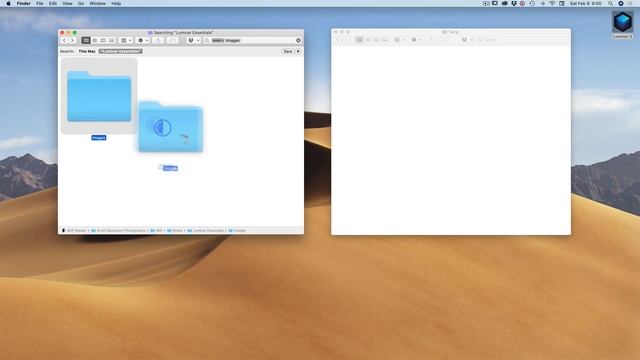This screenshot has height=360, width=640.
Task: Select the This Mac search scope
Action: [x=87, y=51]
